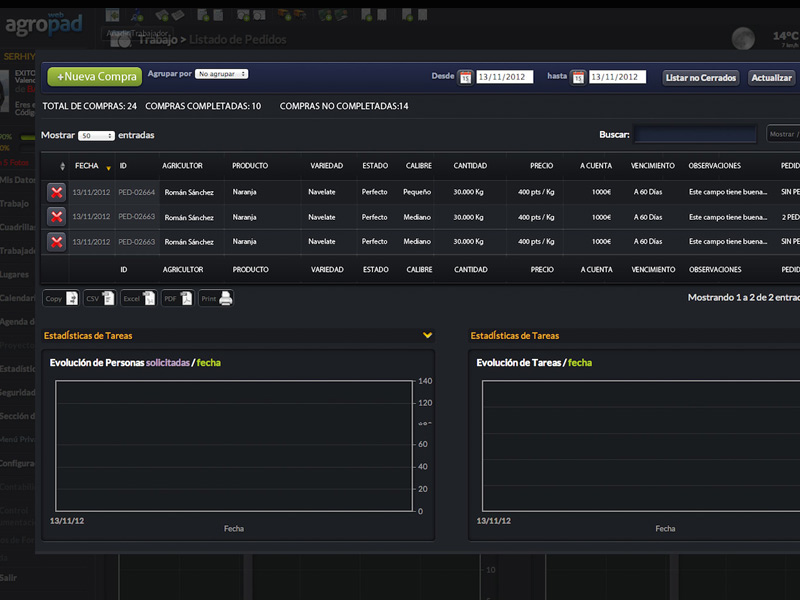Export the list as PDF

point(176,298)
